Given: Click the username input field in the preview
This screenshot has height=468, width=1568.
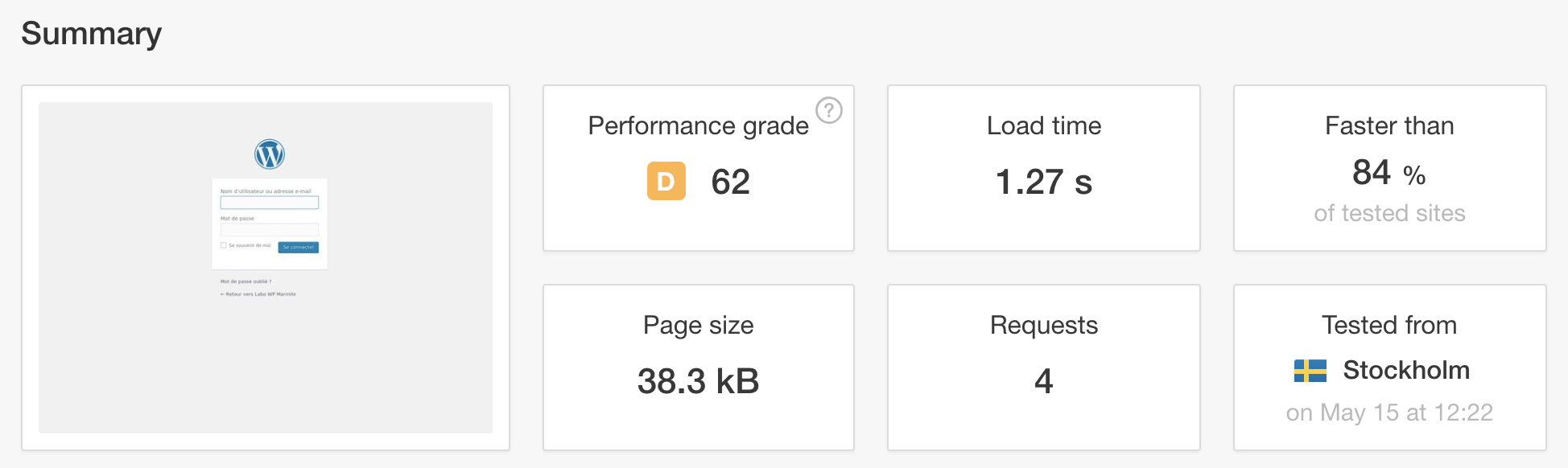Looking at the screenshot, I should [x=269, y=202].
